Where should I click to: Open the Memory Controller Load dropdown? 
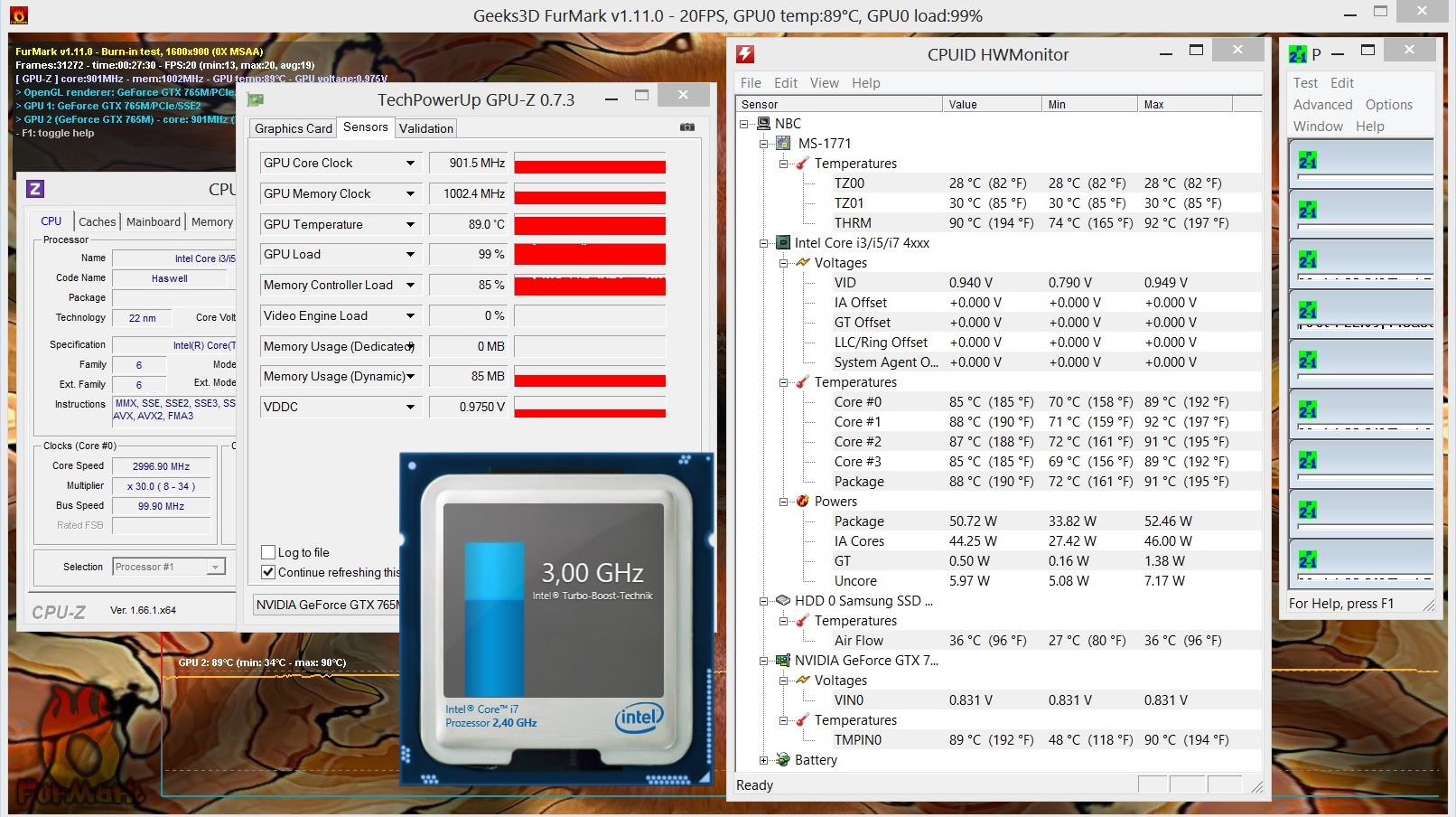[411, 285]
